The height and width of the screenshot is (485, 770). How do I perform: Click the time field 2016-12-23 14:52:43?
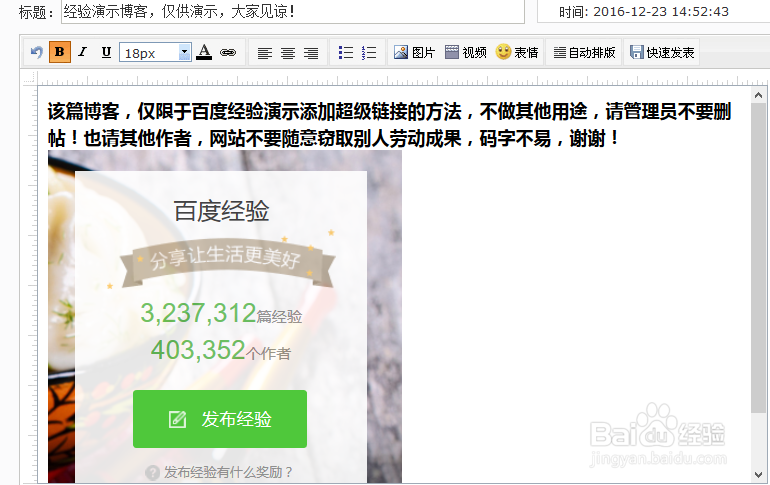pyautogui.click(x=660, y=12)
